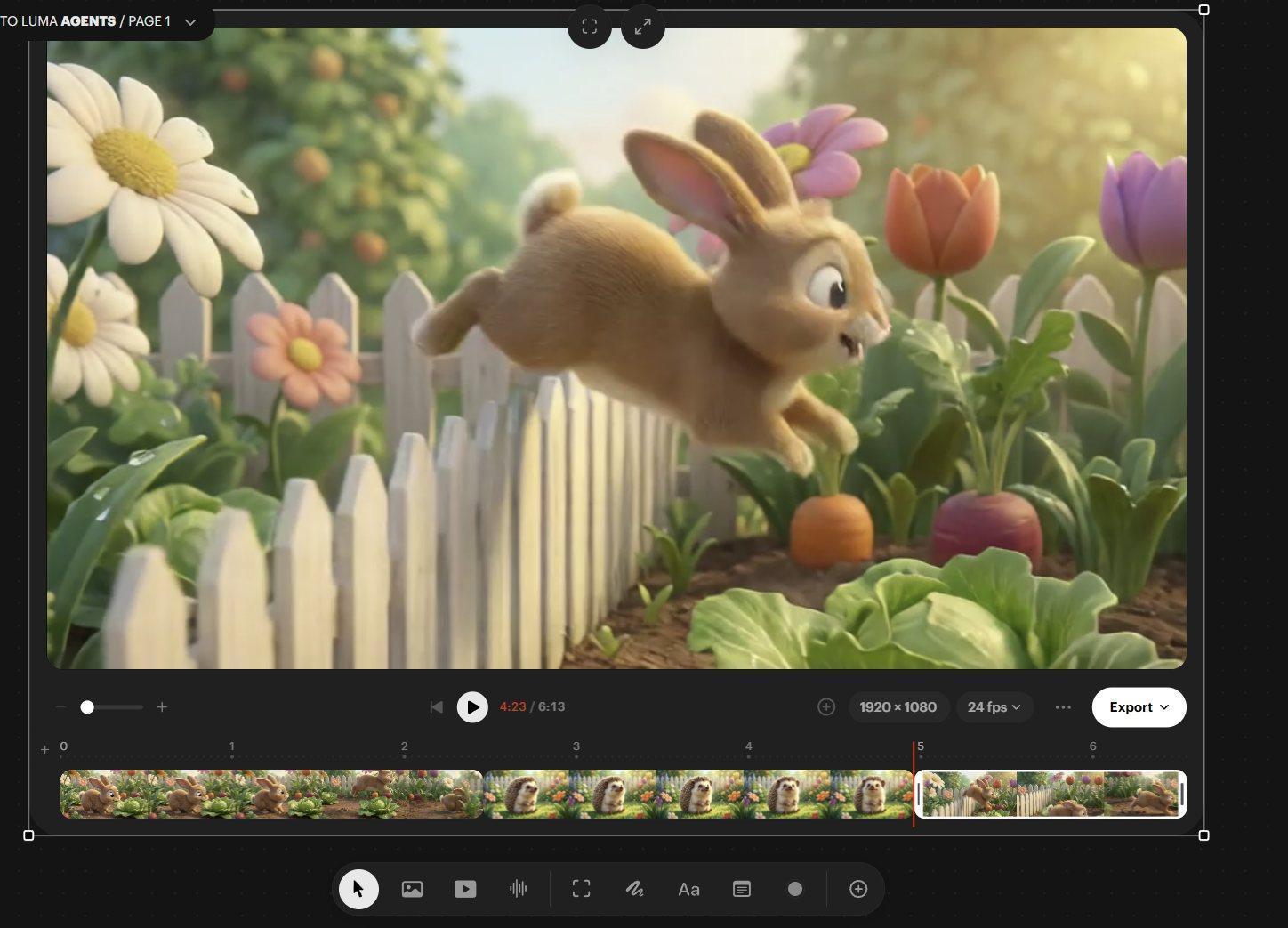Viewport: 1288px width, 928px height.
Task: Add a track with the timeline plus
Action: pos(44,749)
